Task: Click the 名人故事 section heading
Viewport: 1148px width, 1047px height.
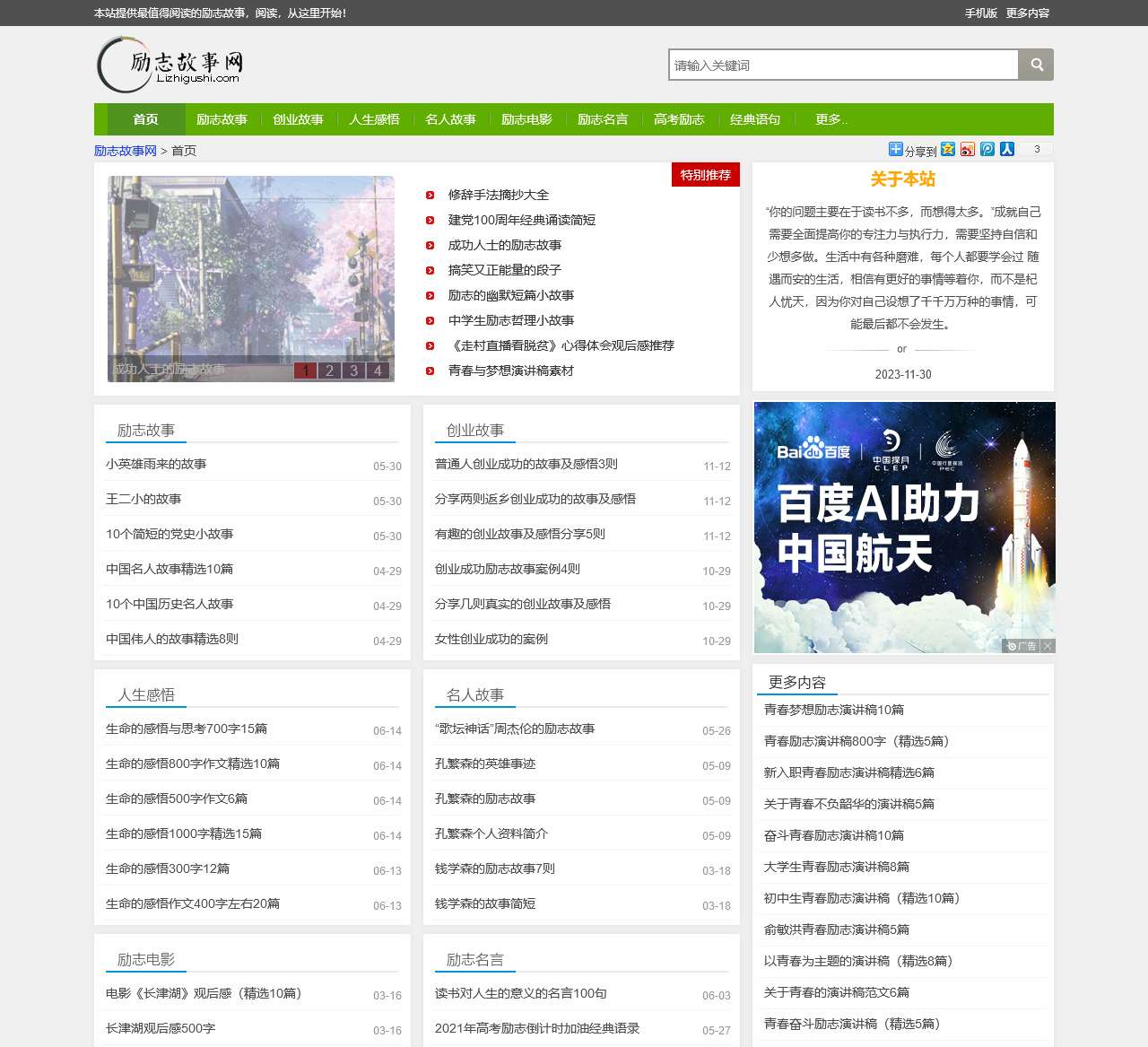Action: (x=475, y=695)
